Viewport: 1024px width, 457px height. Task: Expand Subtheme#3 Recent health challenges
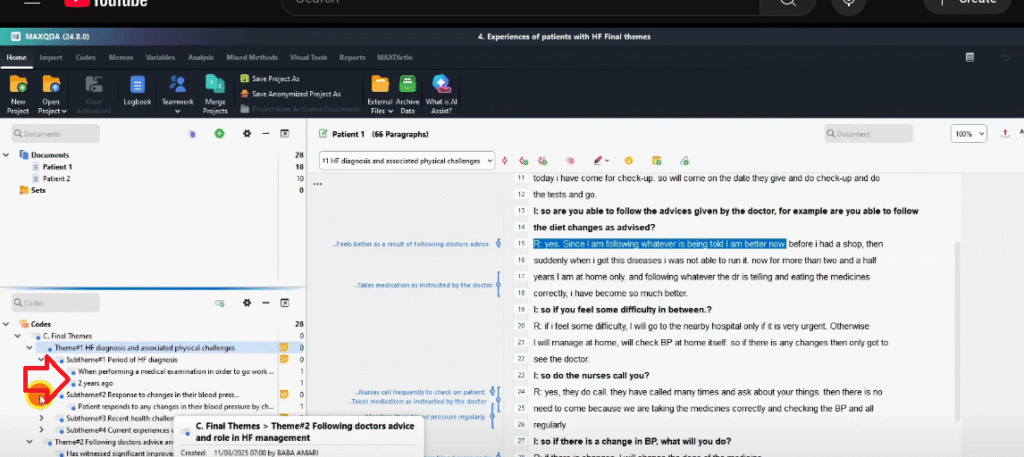coord(42,418)
